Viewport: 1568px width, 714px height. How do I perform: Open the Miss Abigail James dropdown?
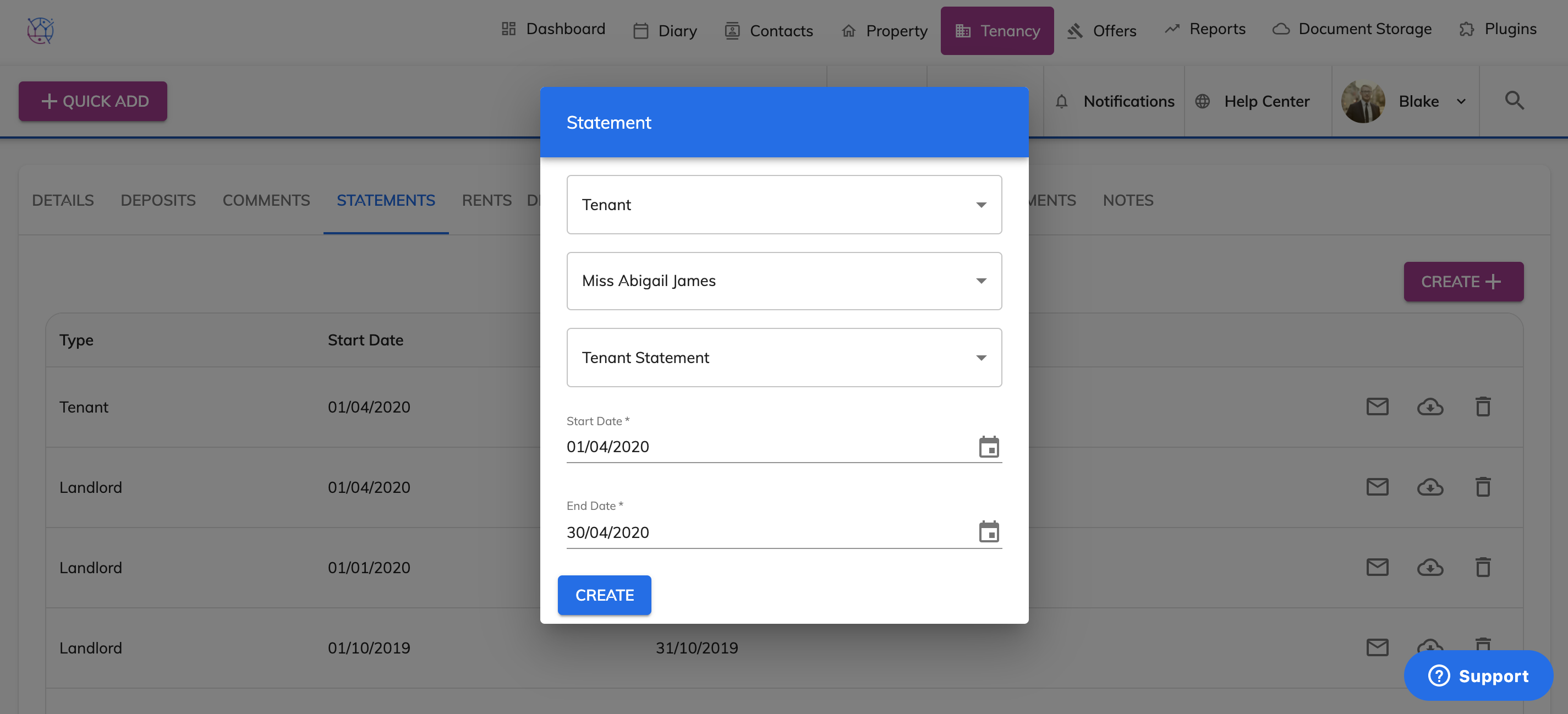coord(784,281)
